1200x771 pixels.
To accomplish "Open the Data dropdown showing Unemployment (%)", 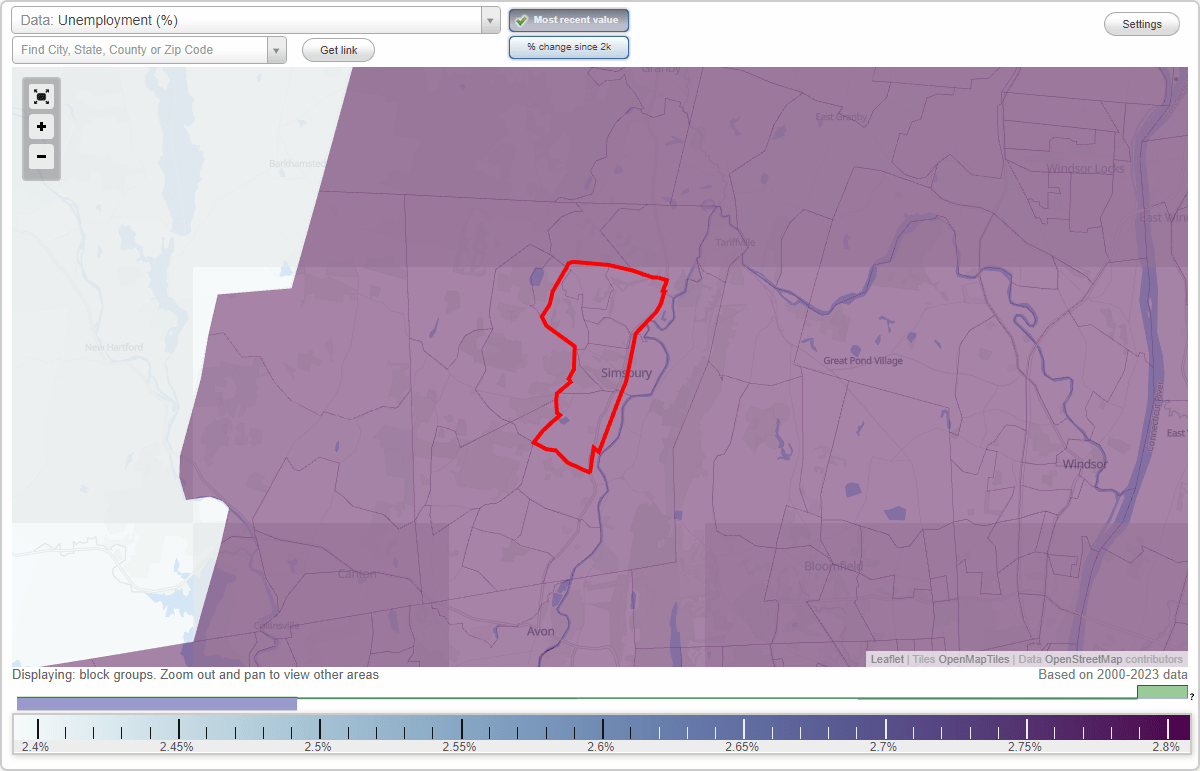I will [250, 19].
